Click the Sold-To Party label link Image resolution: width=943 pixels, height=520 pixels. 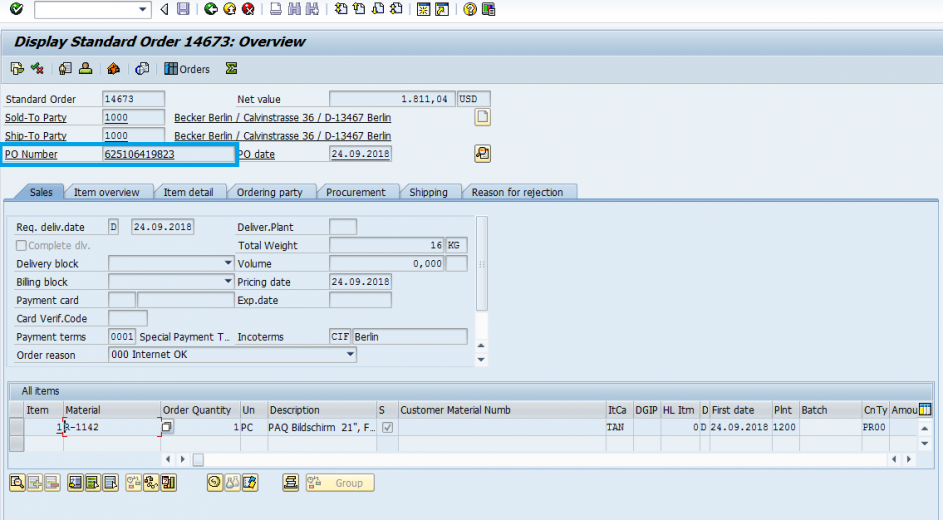[35, 117]
